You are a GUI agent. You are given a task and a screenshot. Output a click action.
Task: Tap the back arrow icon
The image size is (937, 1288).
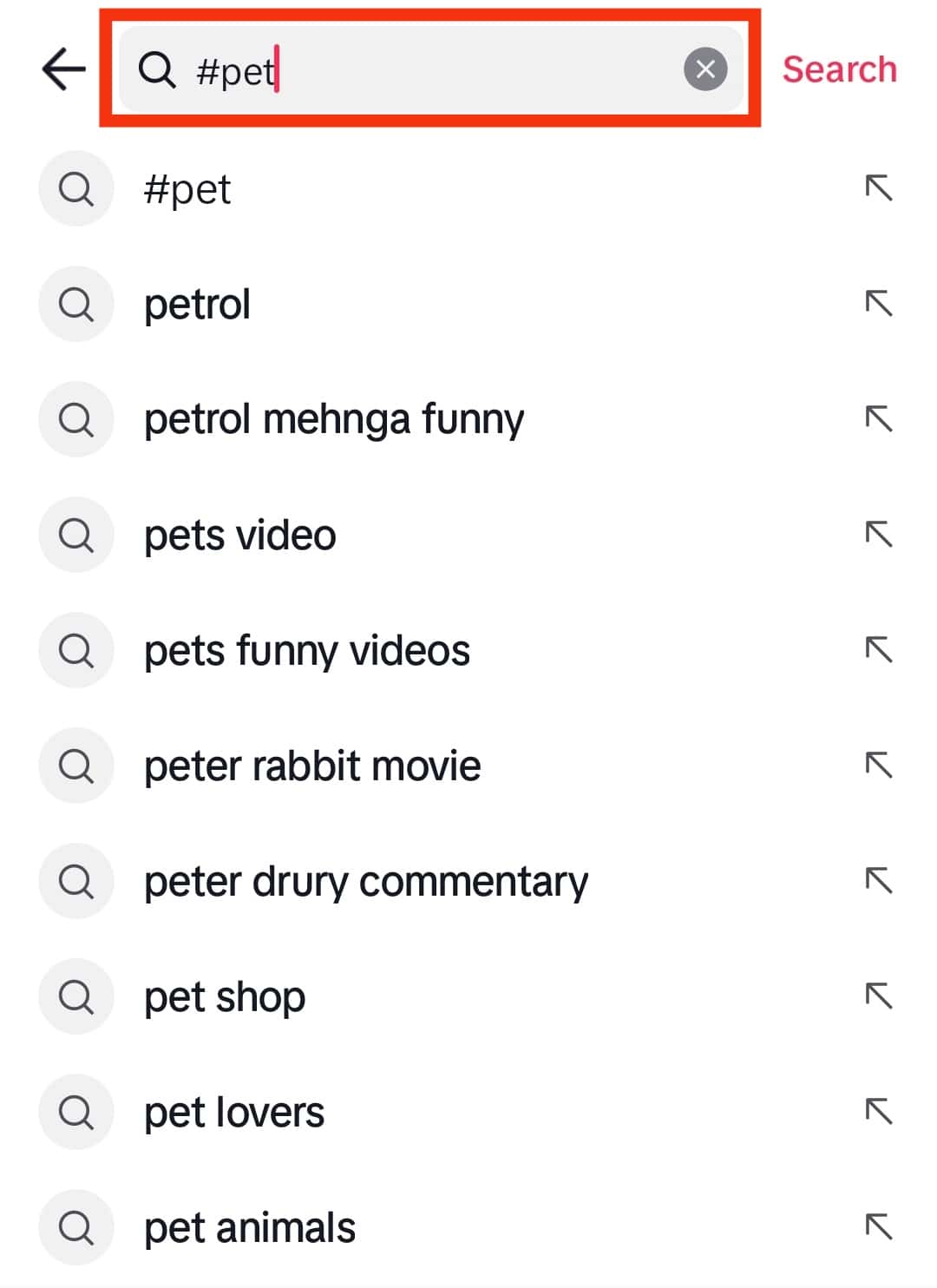coord(64,69)
